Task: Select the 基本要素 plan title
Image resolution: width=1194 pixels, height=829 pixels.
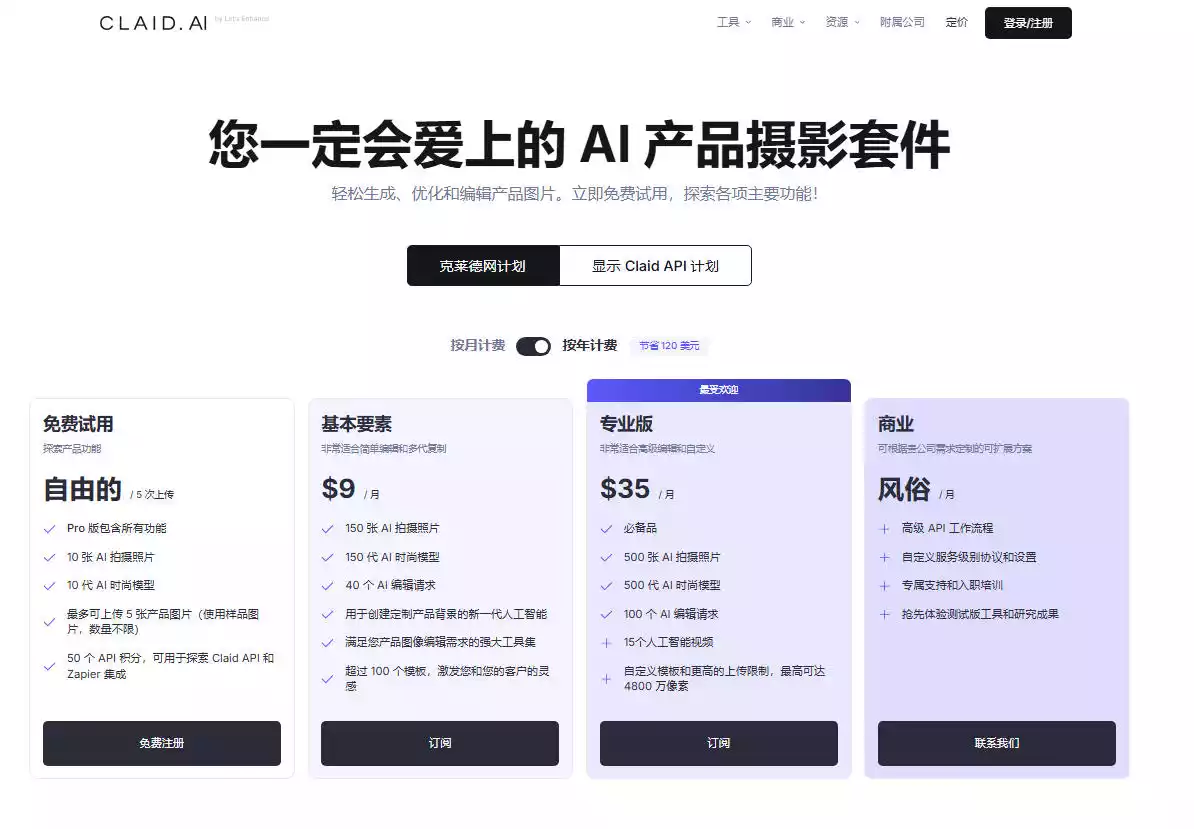Action: click(356, 424)
